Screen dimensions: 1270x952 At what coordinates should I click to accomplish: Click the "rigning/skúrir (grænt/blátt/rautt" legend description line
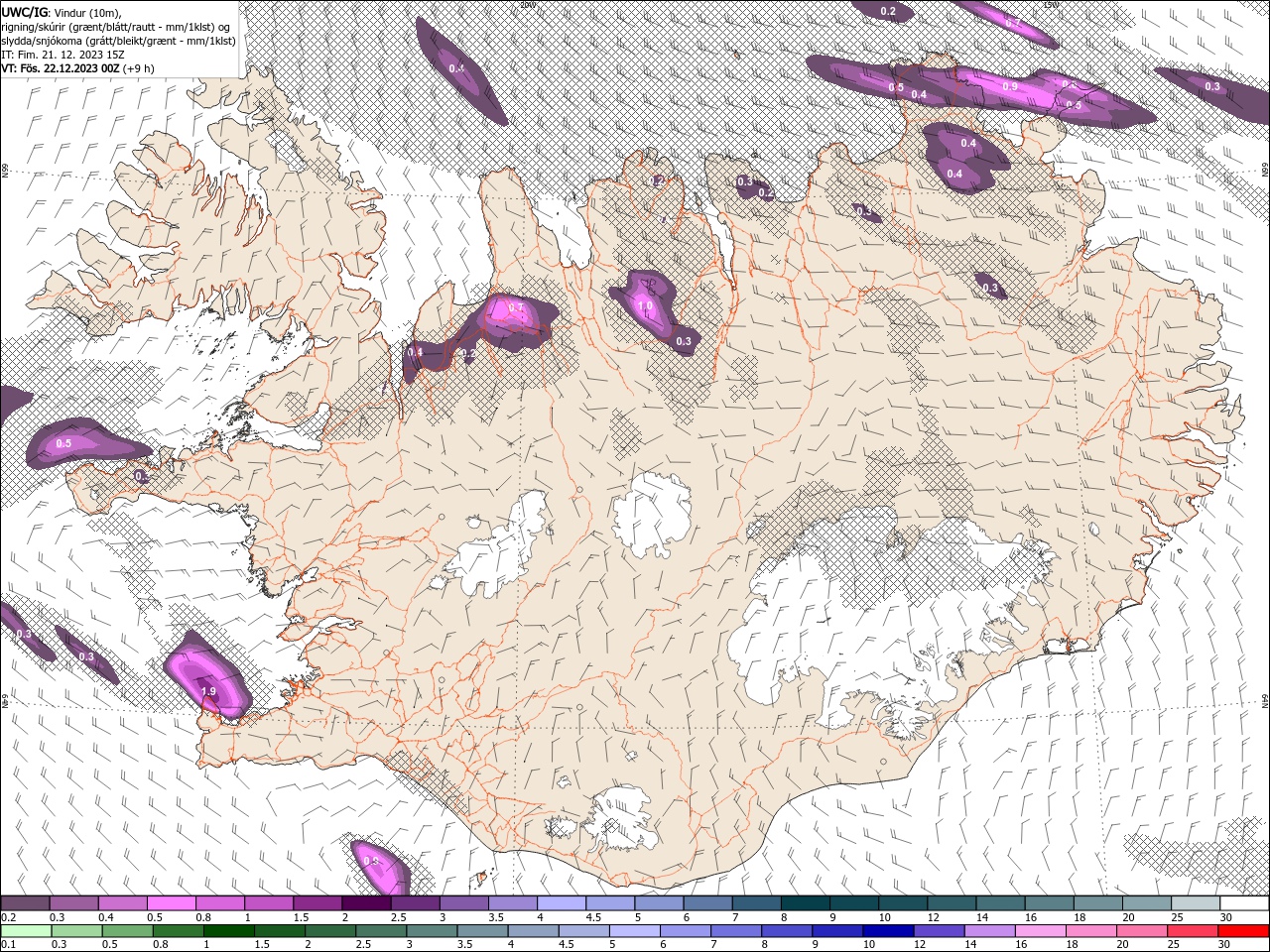click(x=116, y=26)
